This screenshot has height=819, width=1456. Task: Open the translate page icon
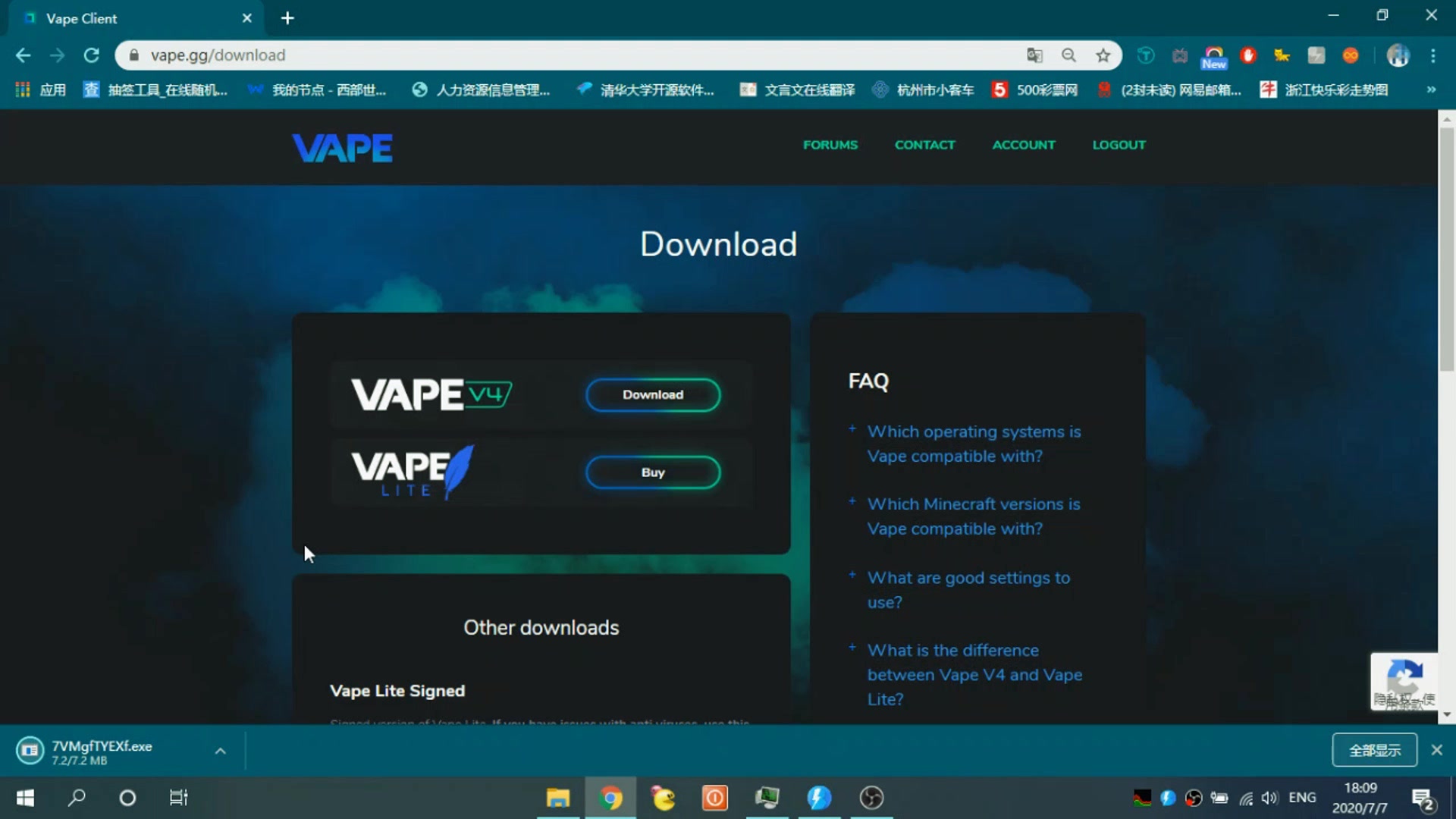click(x=1034, y=55)
